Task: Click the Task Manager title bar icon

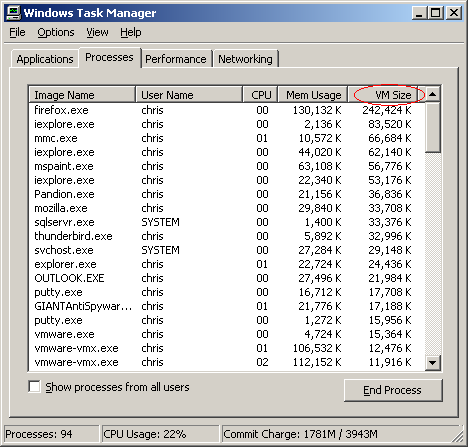Action: click(x=14, y=13)
